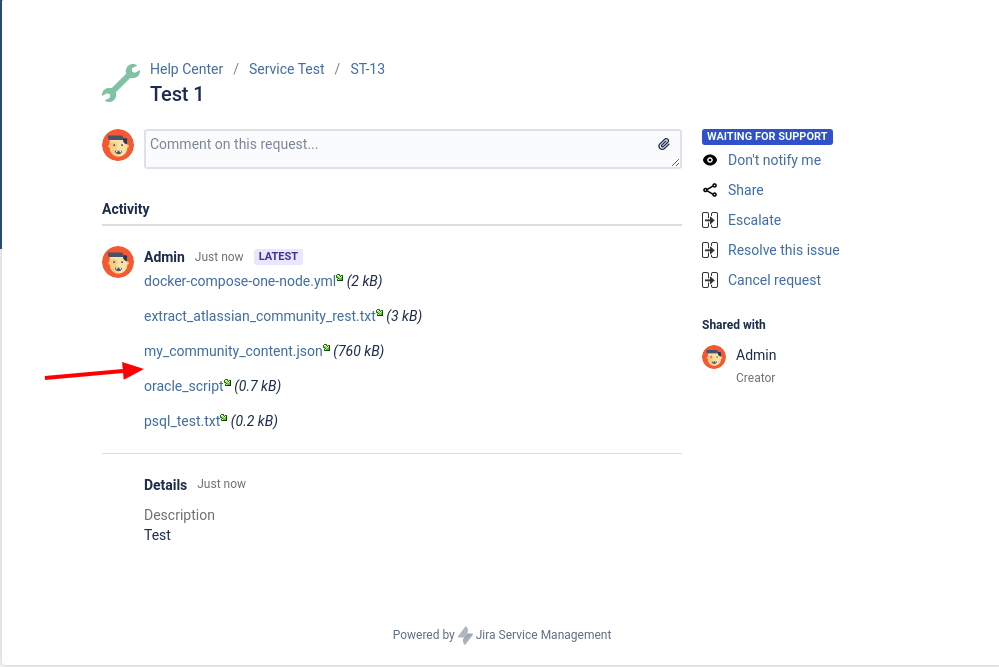
Task: Click the LATEST badge
Action: click(278, 256)
